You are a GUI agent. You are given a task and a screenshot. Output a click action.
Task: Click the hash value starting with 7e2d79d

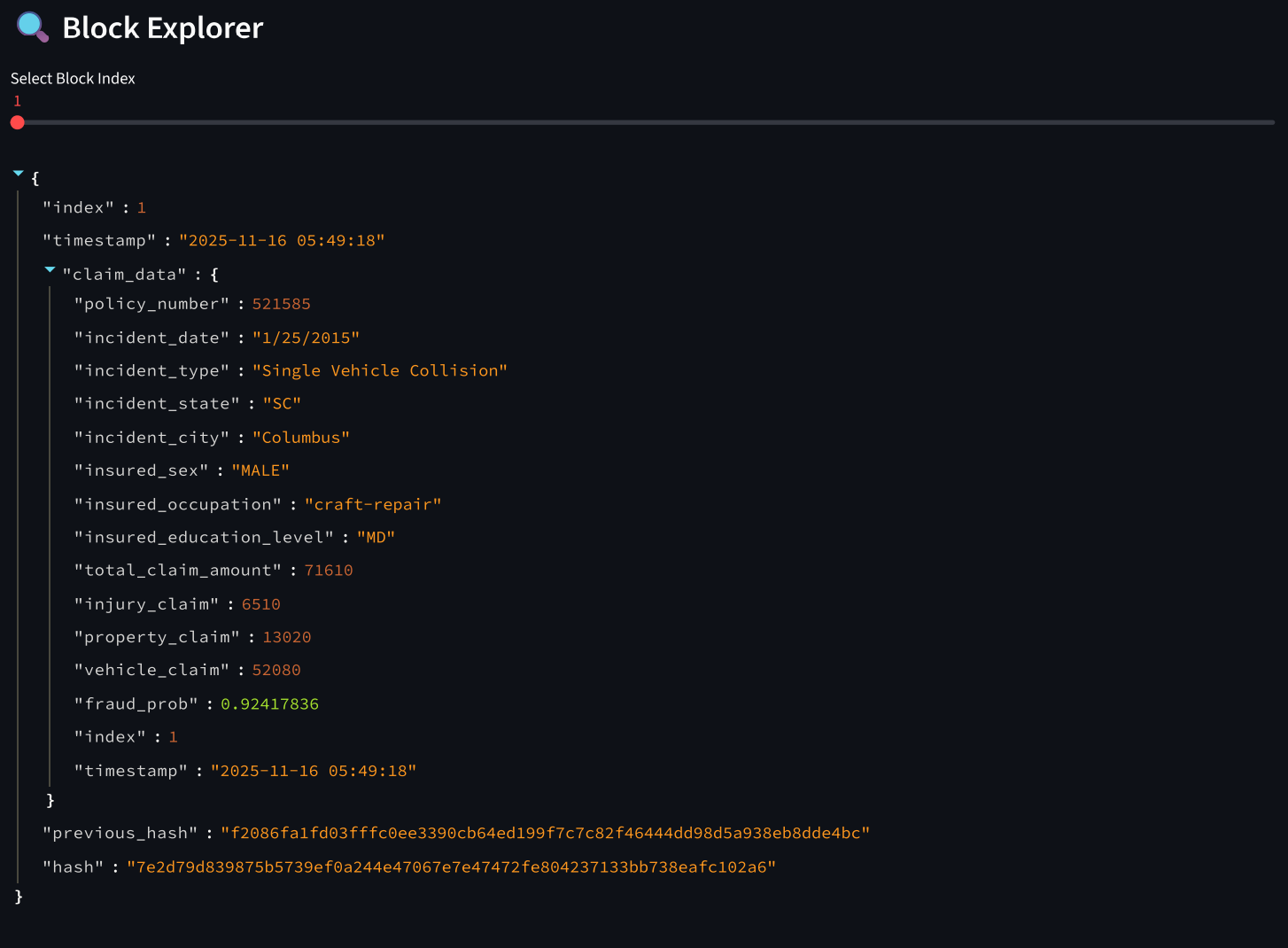point(451,867)
